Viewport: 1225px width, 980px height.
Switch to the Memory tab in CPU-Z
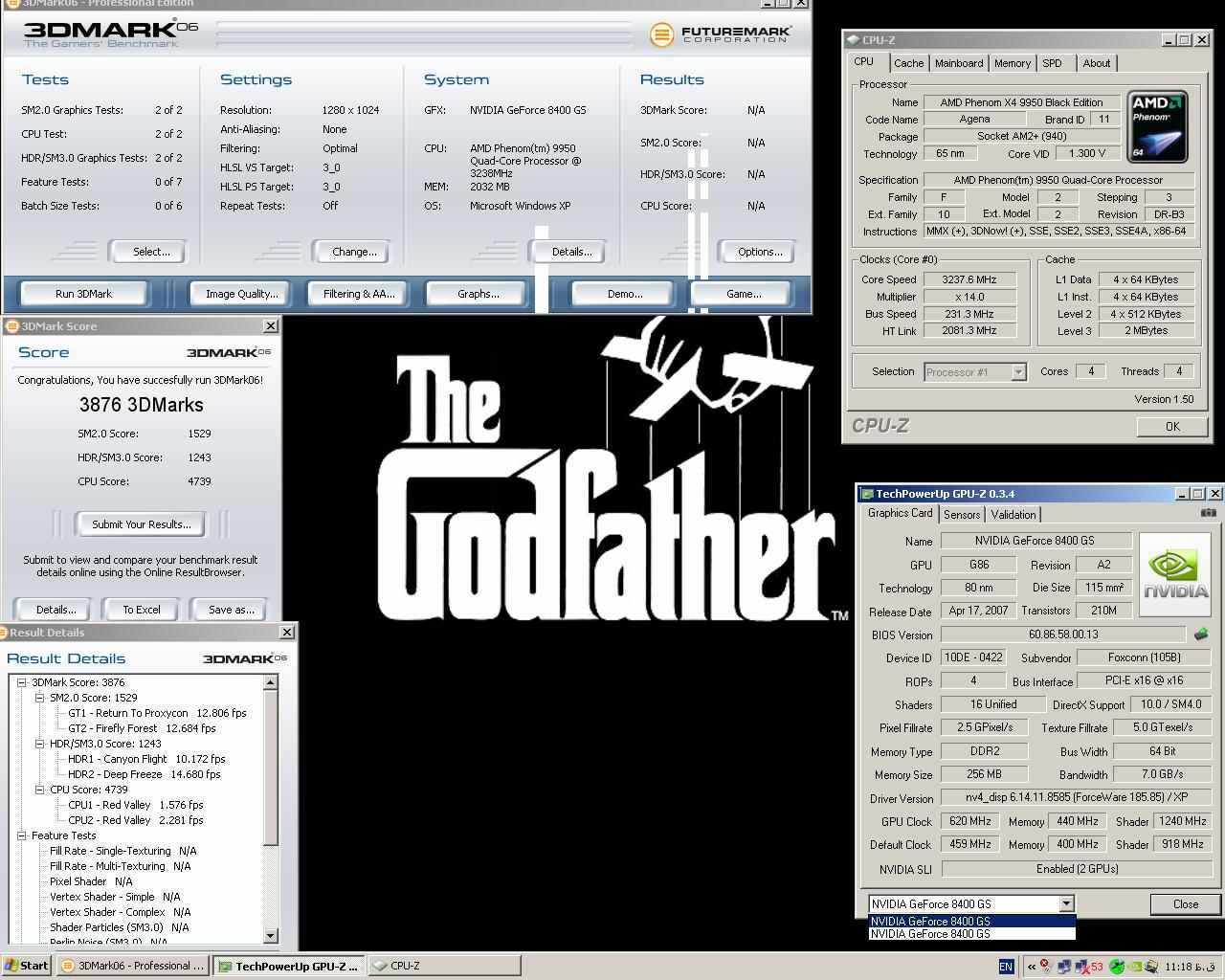(x=1013, y=63)
